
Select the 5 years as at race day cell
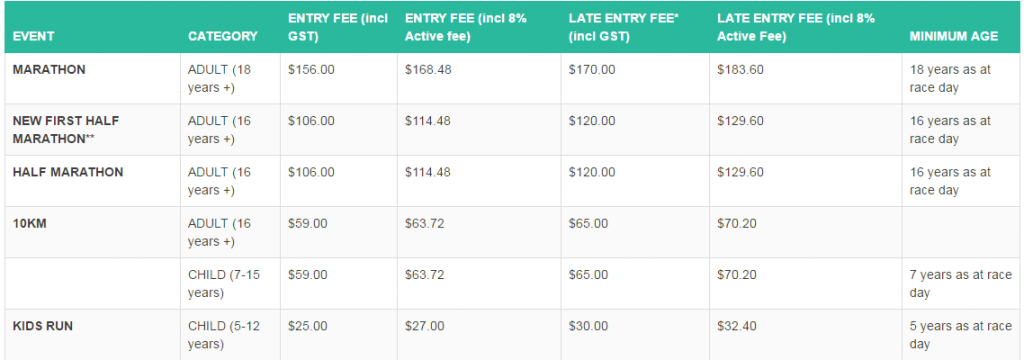961,335
